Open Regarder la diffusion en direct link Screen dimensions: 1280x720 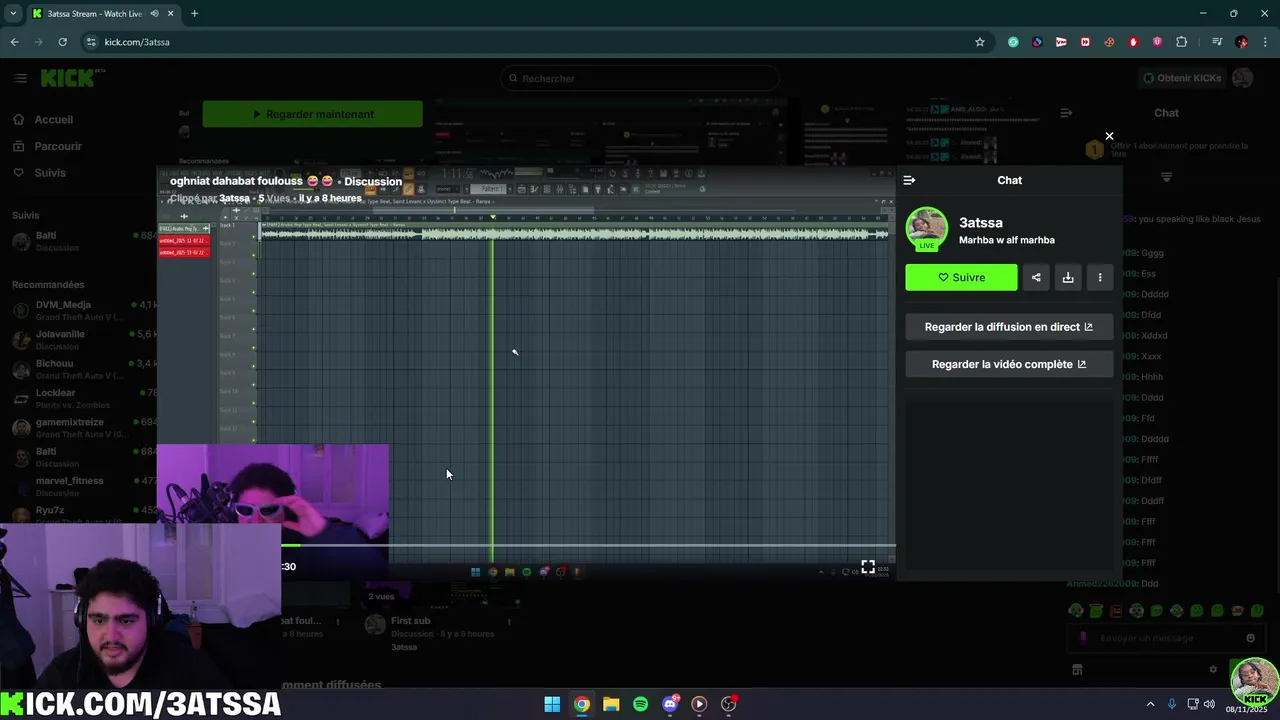pyautogui.click(x=1009, y=327)
